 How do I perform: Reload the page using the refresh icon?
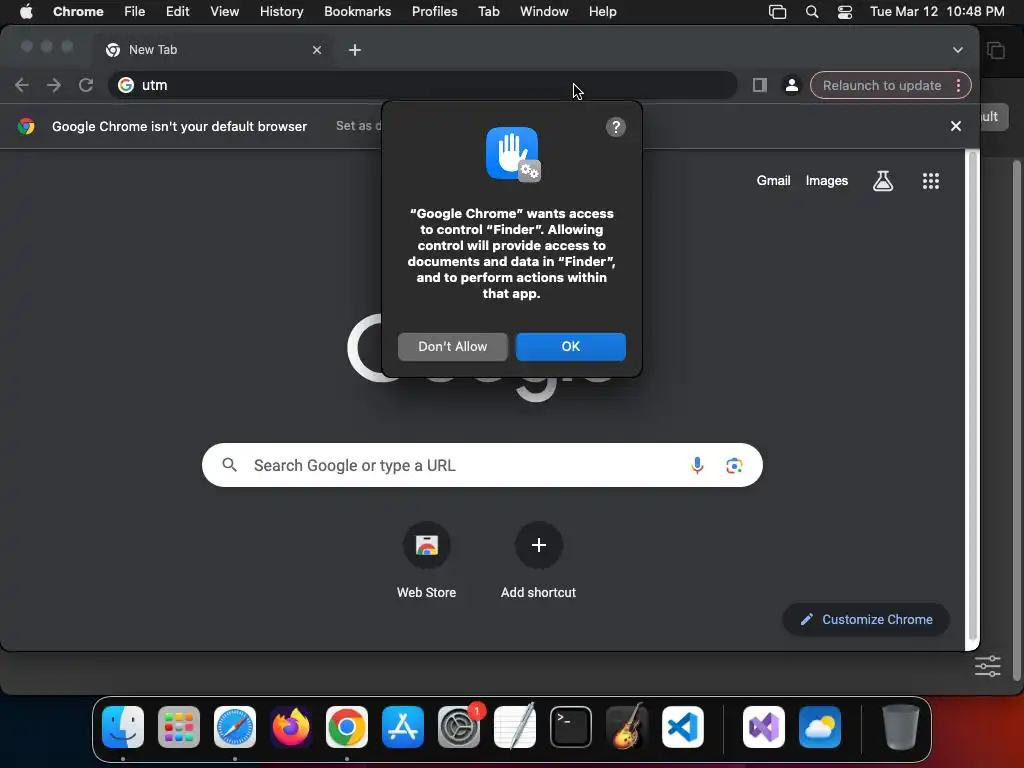(86, 85)
